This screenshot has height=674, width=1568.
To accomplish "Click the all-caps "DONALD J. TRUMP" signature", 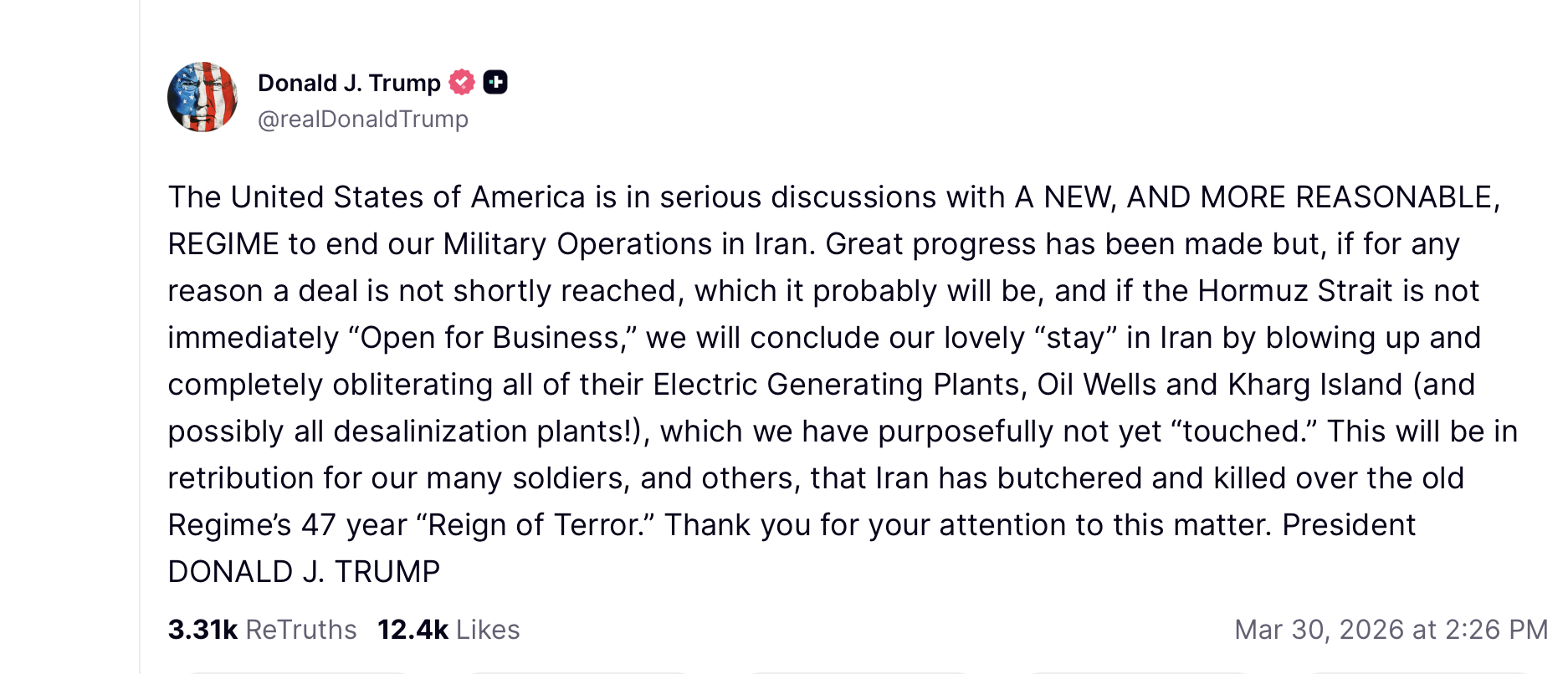I will [304, 572].
